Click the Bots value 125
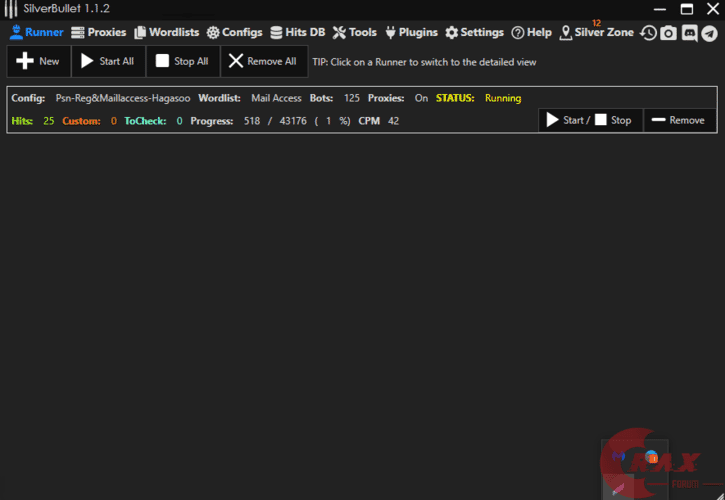725x500 pixels. click(x=351, y=98)
